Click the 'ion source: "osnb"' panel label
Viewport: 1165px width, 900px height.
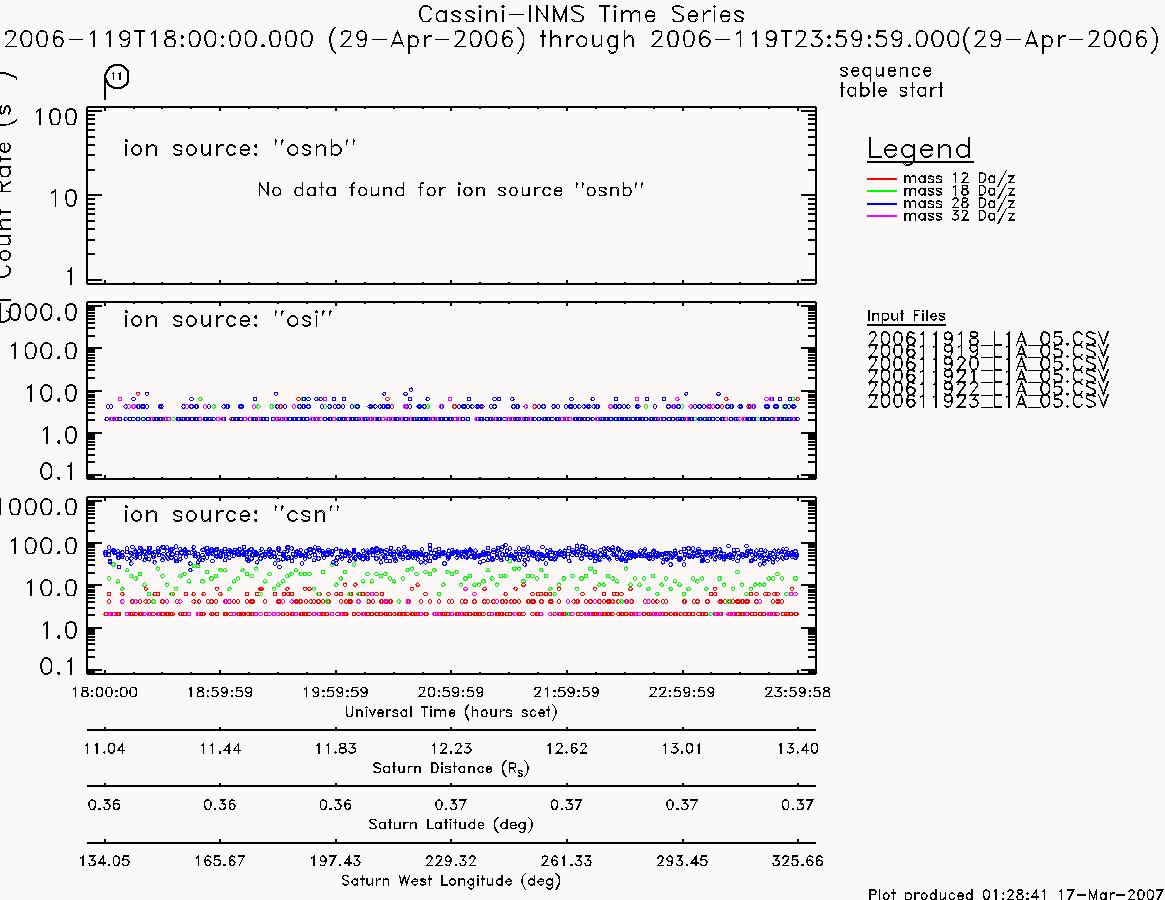(240, 148)
